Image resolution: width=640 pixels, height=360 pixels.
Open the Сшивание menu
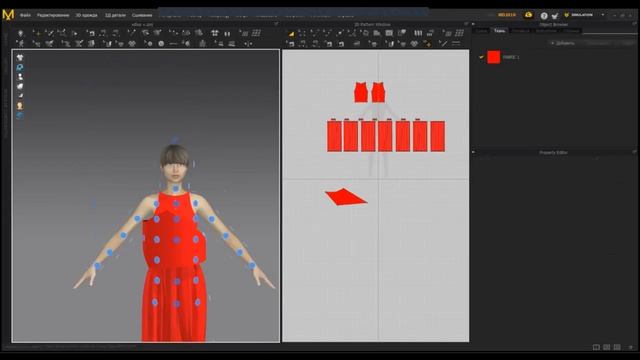142,15
